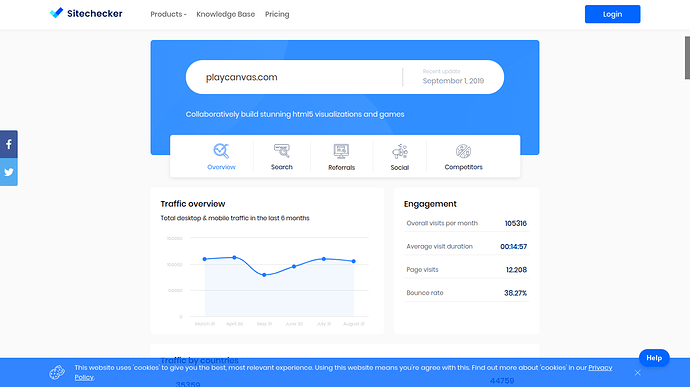Click the Login button
Viewport: 690px width, 387px height.
tap(612, 14)
